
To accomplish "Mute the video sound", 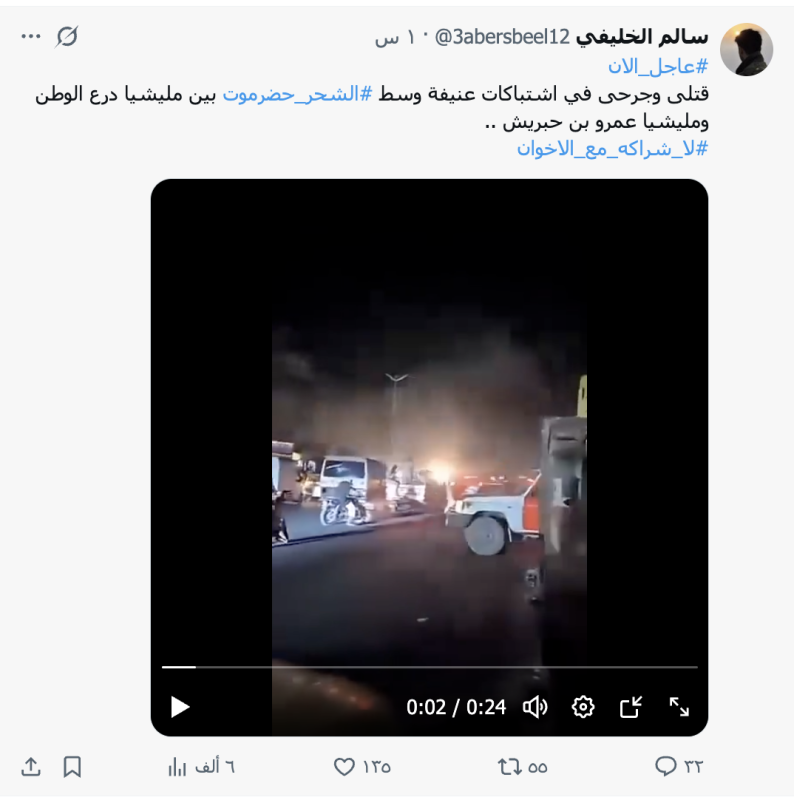I will [535, 707].
